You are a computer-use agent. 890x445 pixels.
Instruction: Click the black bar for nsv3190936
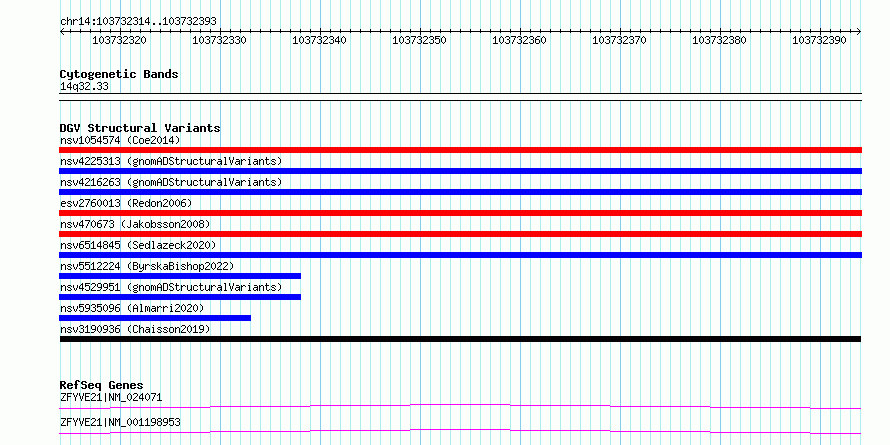[x=460, y=339]
